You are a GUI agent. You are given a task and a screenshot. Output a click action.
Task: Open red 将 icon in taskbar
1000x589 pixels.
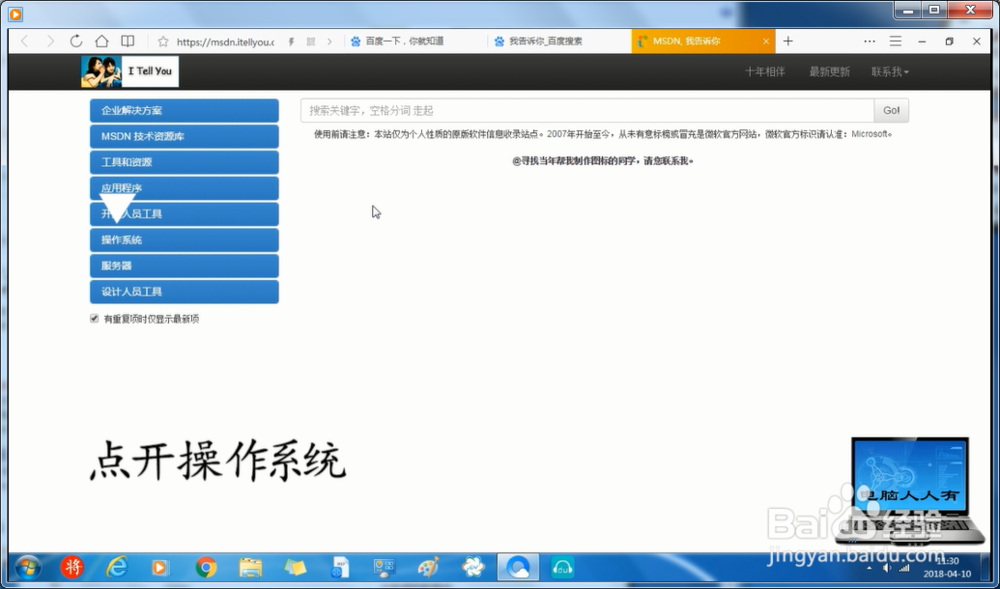[71, 567]
